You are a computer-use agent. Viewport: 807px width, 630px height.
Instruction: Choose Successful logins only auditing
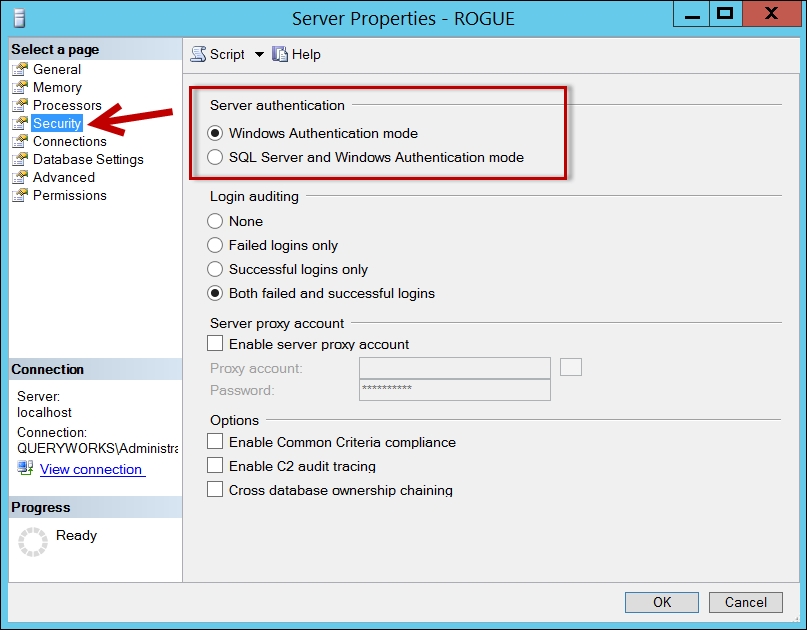pyautogui.click(x=215, y=269)
